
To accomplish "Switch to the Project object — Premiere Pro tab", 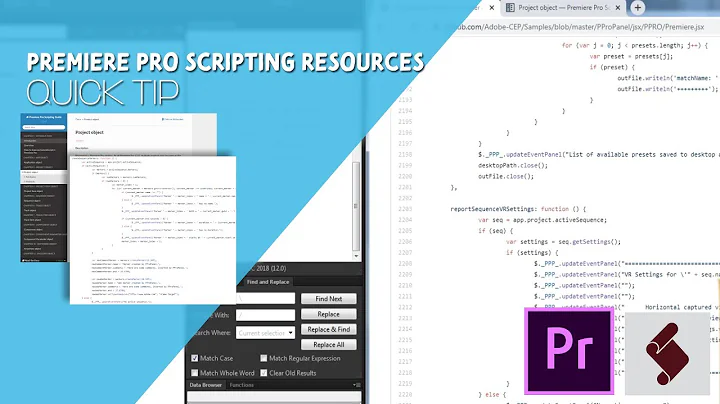I will pyautogui.click(x=564, y=8).
